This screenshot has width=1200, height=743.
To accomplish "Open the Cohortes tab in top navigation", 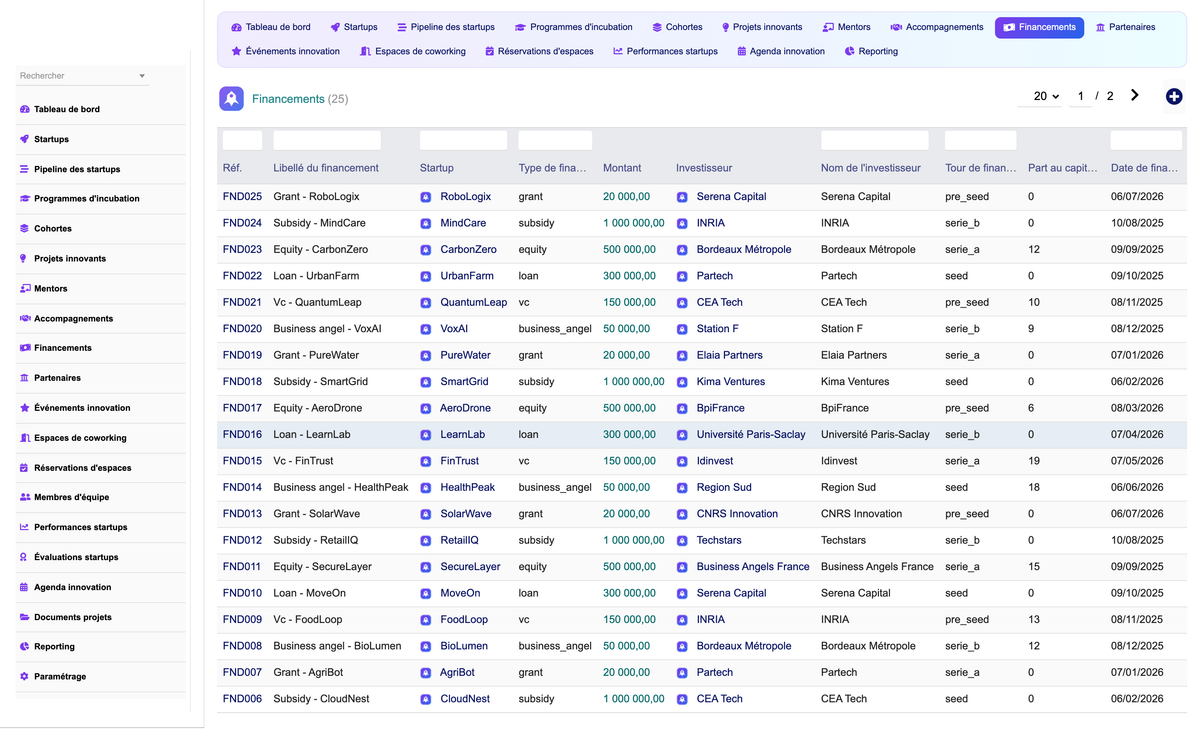I will (x=676, y=27).
